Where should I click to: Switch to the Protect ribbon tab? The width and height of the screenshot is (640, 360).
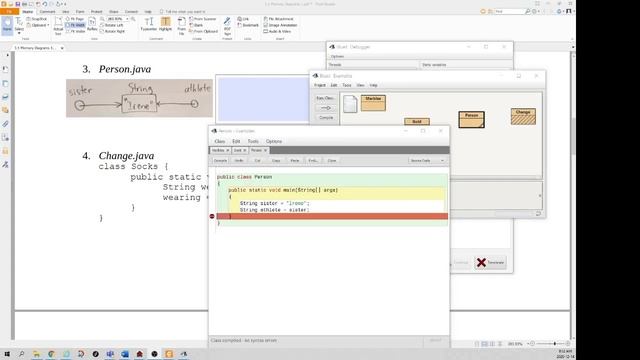(x=96, y=11)
